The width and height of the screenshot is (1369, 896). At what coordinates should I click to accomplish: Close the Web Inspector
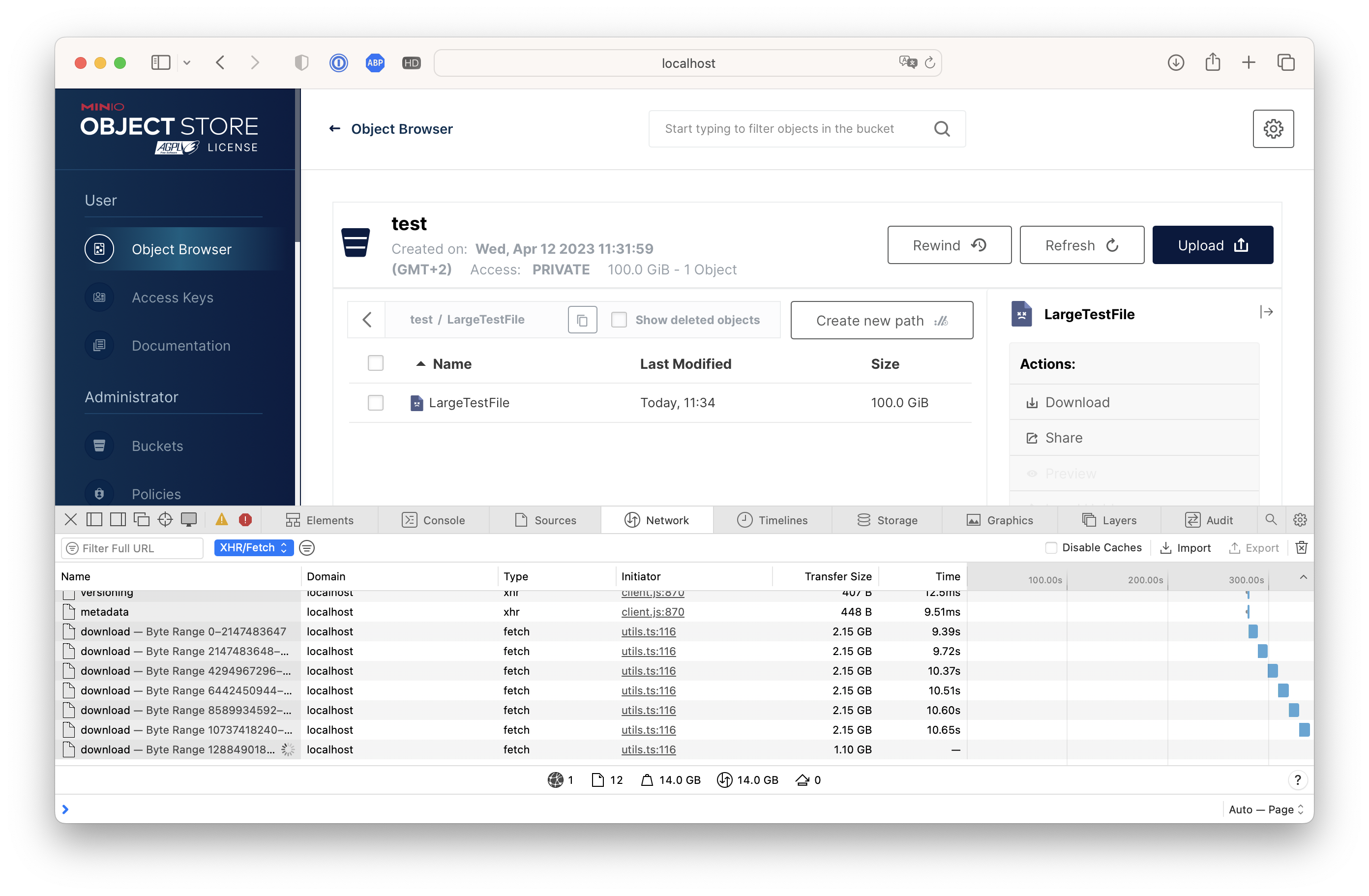pos(71,520)
